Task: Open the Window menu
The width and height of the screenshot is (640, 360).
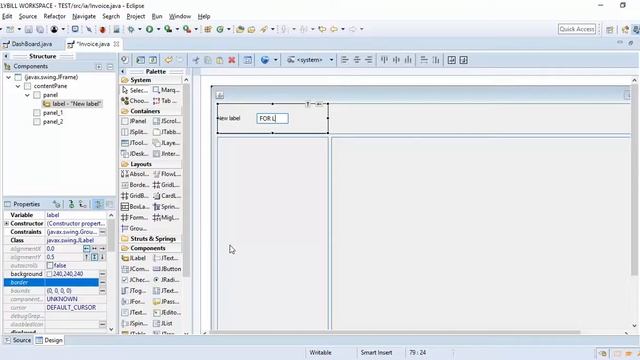Action: point(180,16)
